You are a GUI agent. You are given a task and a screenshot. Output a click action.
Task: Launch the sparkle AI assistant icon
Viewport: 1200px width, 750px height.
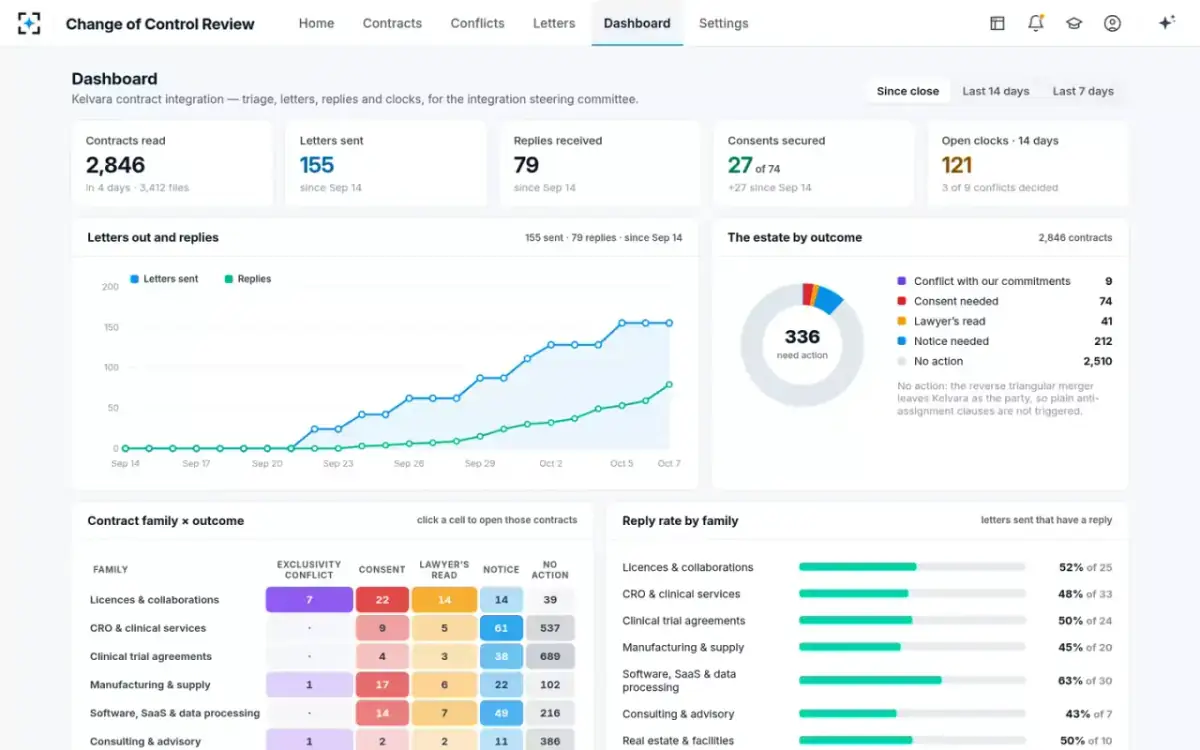(x=1166, y=23)
